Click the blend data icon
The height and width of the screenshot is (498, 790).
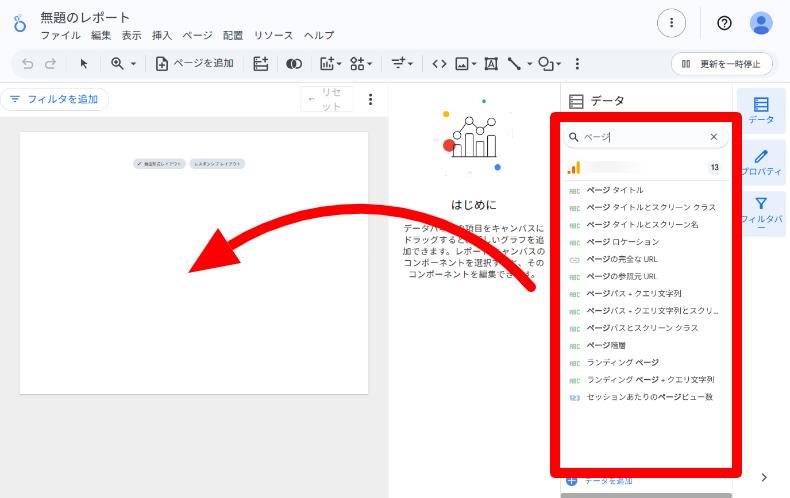[294, 64]
